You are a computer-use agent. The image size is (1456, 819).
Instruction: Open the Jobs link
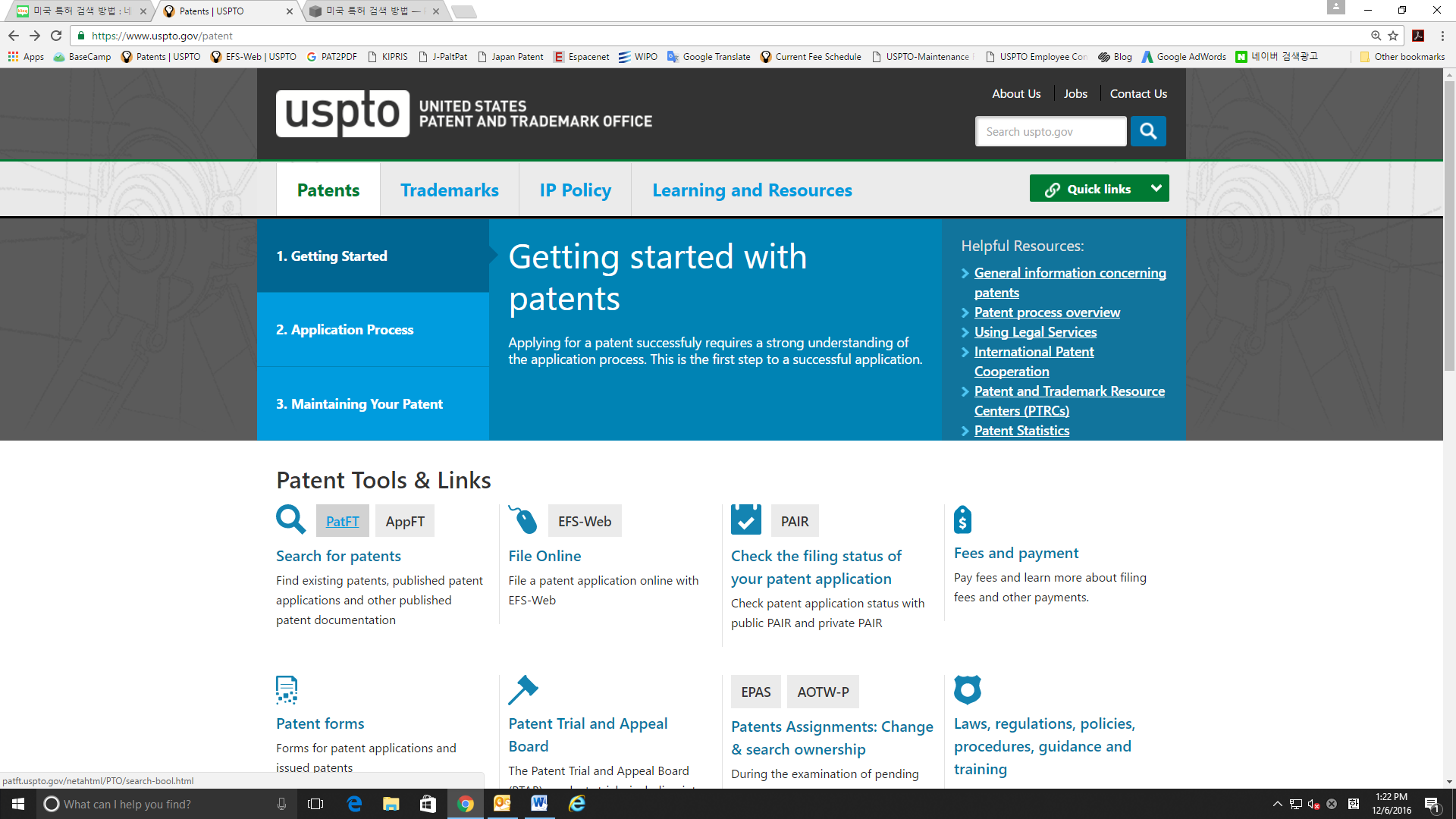pyautogui.click(x=1075, y=93)
